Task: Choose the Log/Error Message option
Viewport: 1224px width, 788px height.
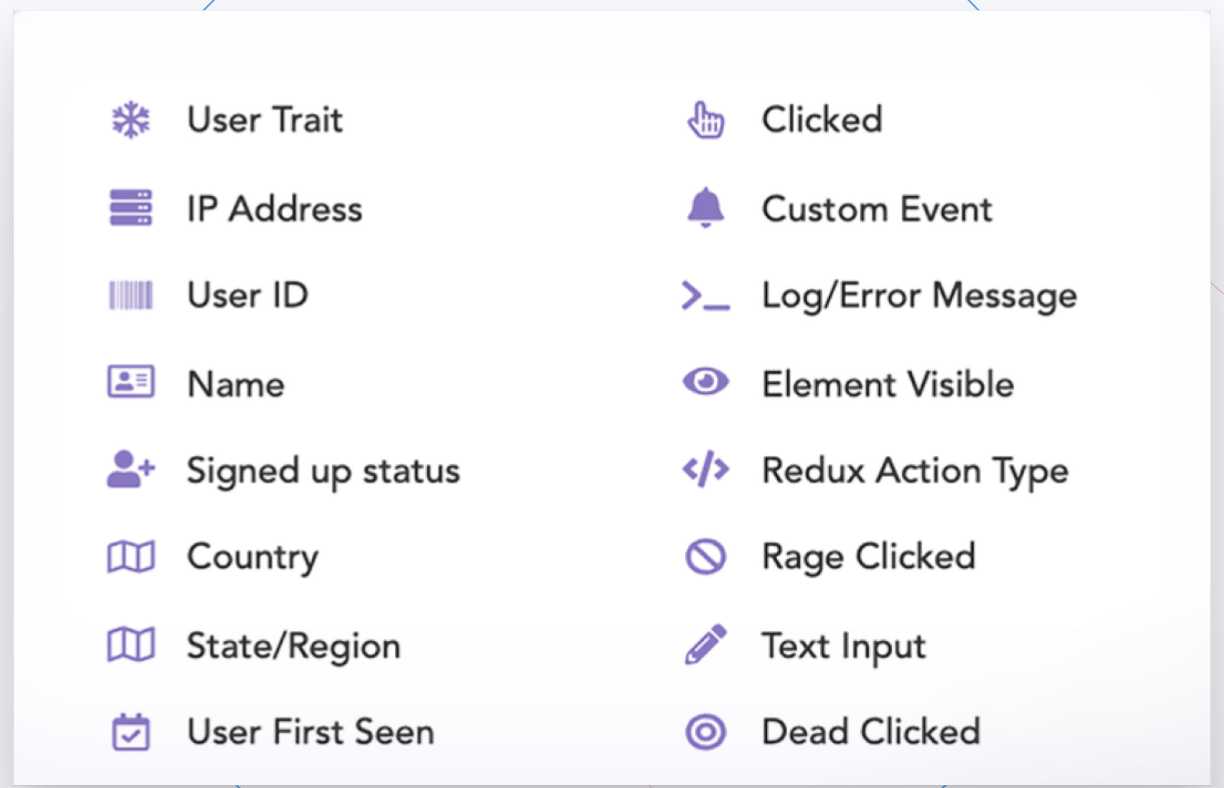Action: [919, 295]
